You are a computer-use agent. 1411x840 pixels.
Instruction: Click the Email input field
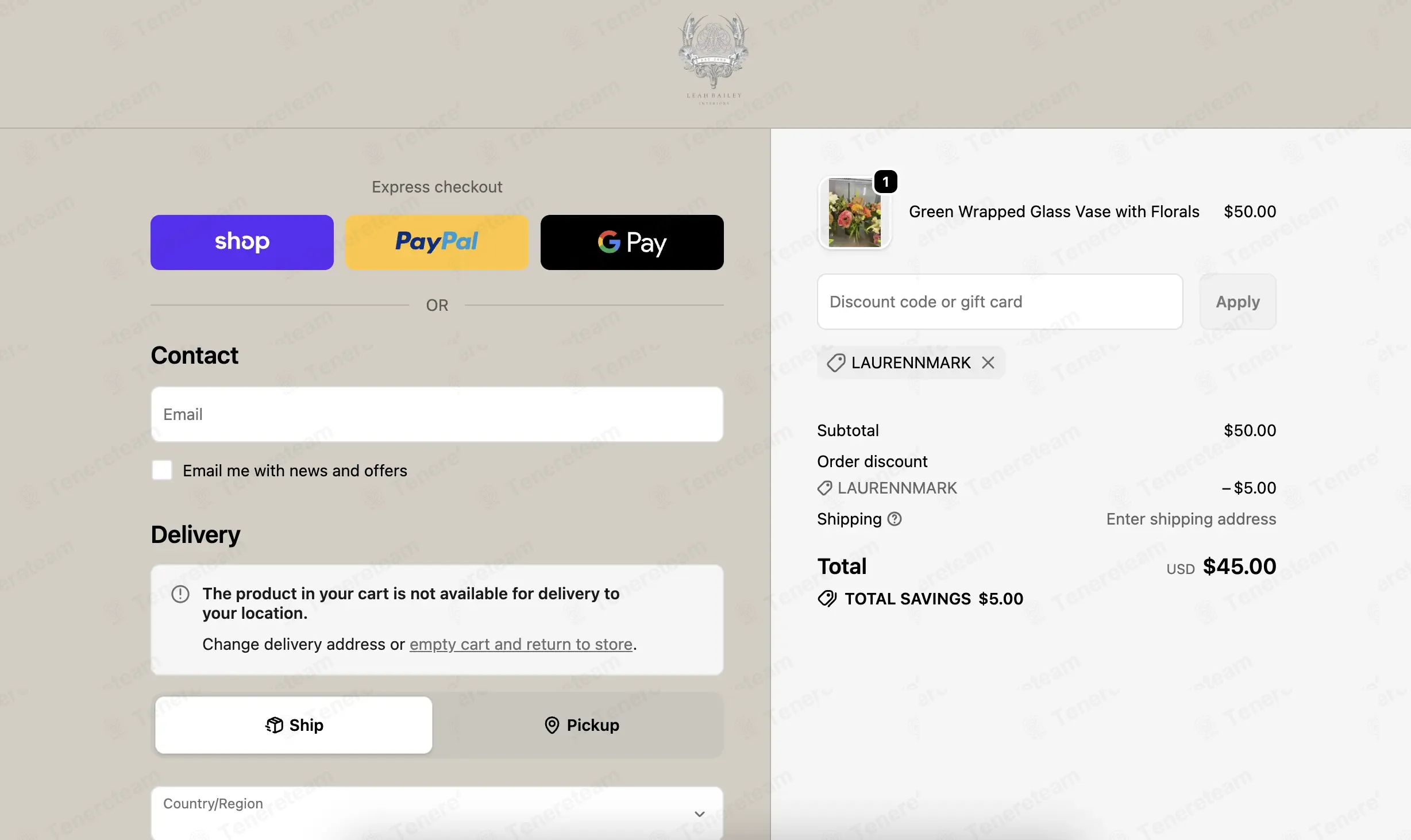(437, 414)
